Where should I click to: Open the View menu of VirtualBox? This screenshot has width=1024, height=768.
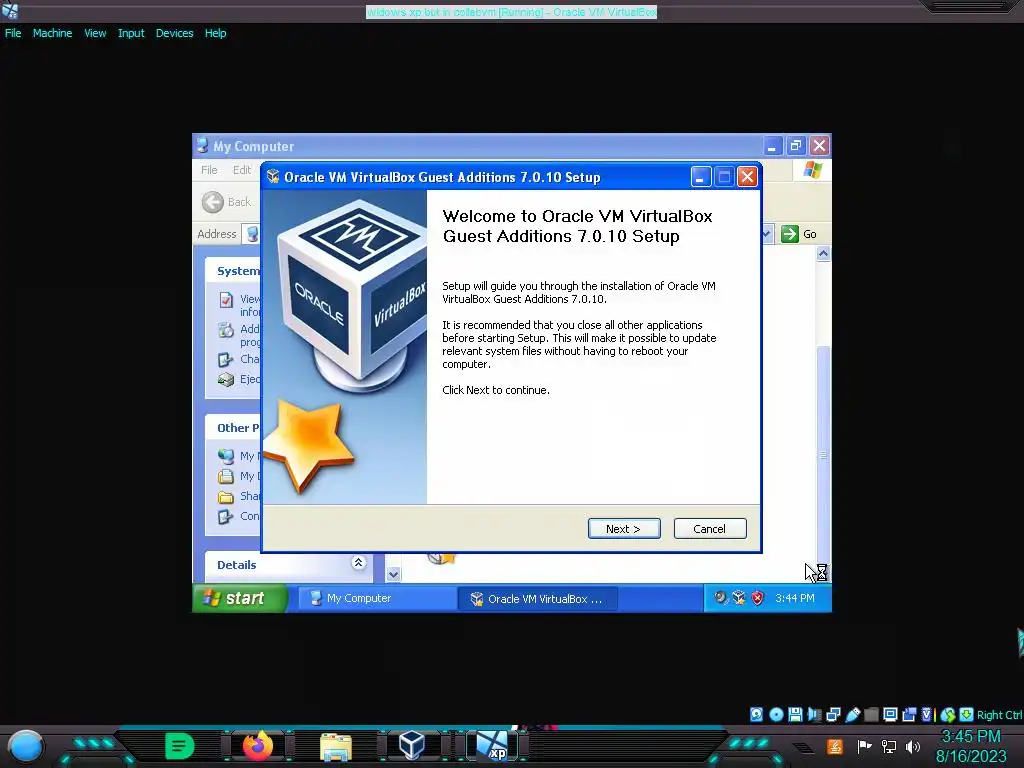(95, 33)
